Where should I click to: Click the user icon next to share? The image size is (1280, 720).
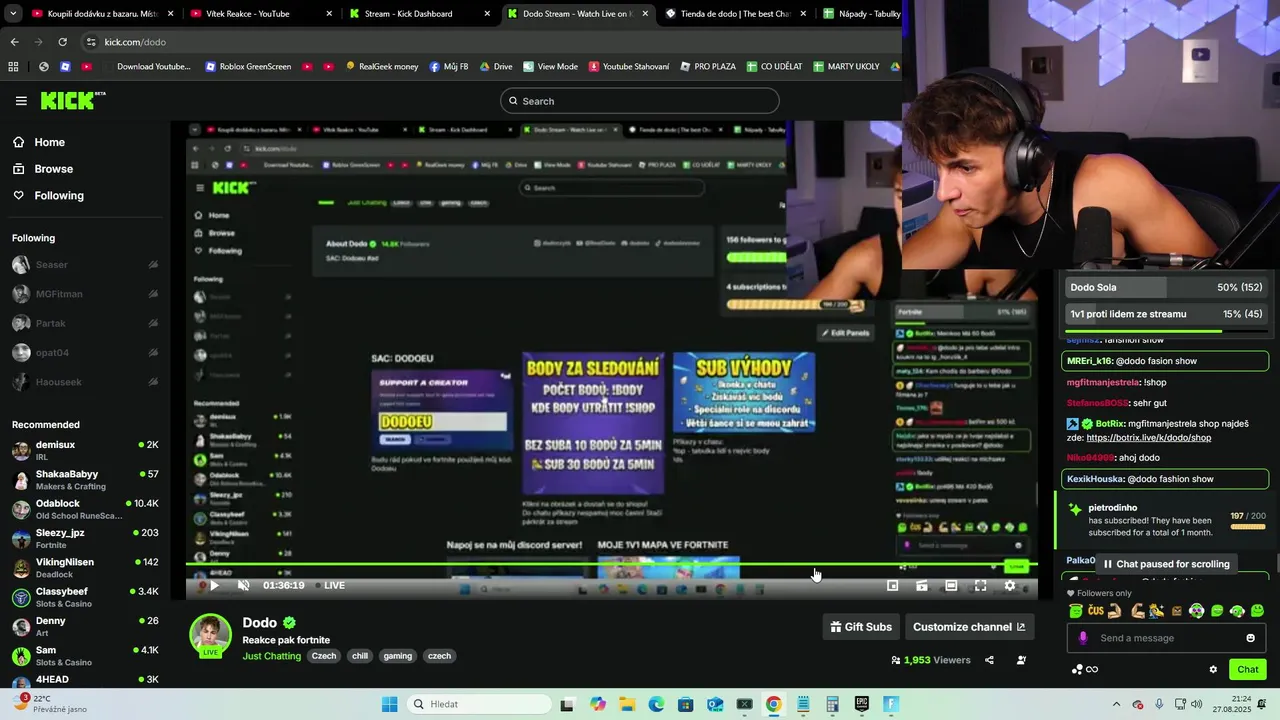(x=1021, y=660)
